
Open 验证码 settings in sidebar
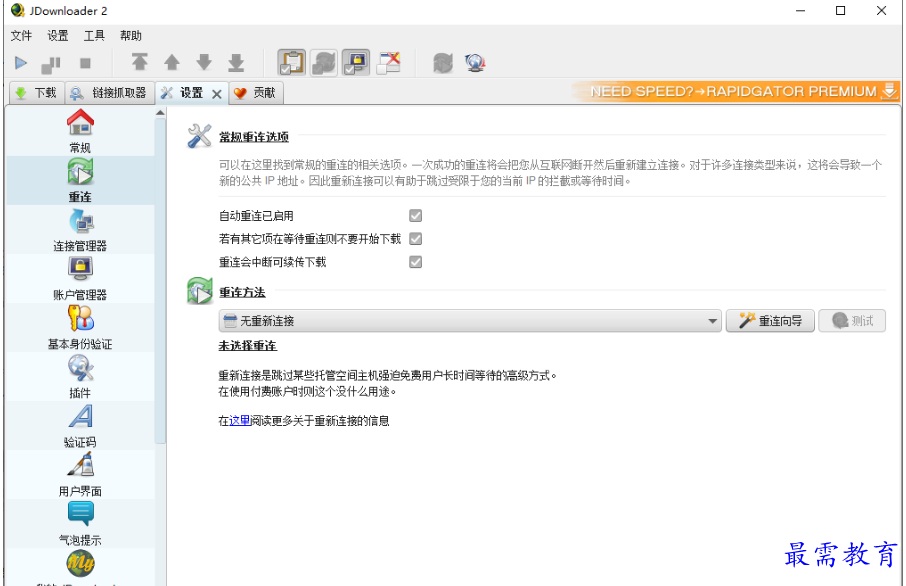pyautogui.click(x=80, y=426)
